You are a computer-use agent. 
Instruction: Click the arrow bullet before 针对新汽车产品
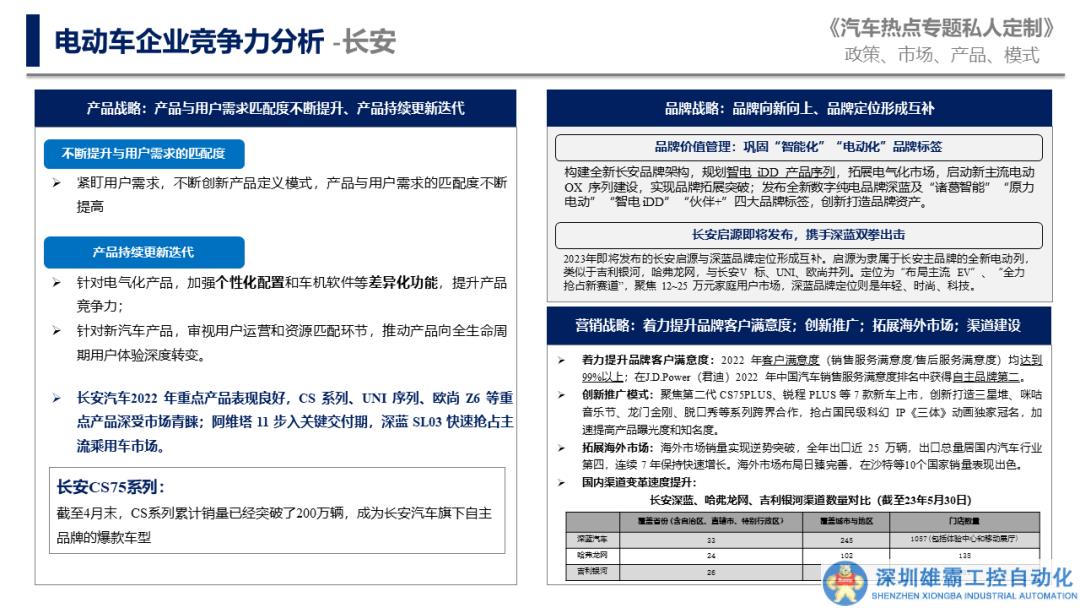tap(57, 331)
